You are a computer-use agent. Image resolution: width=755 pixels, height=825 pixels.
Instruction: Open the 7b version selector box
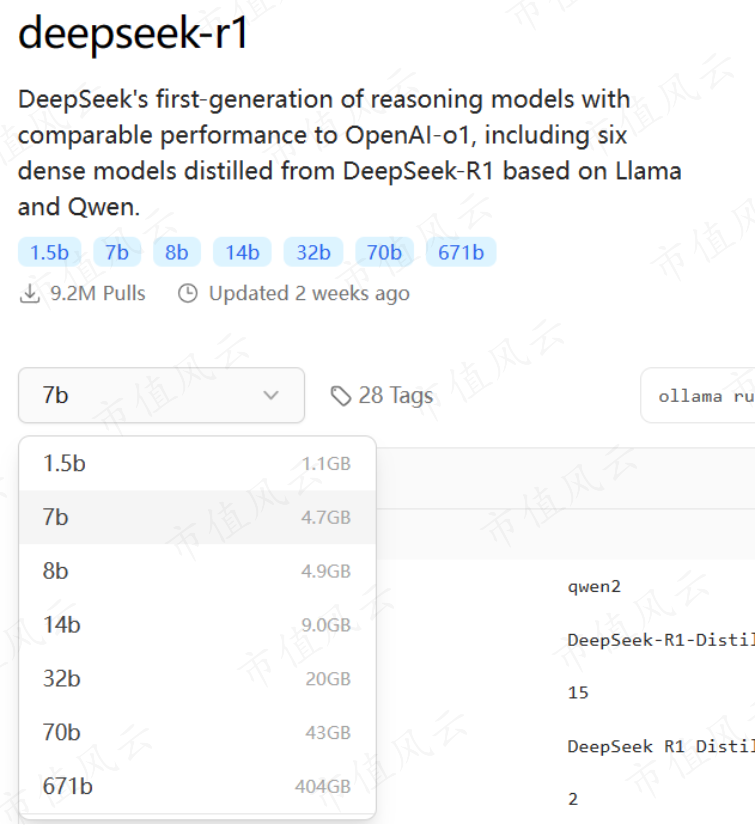click(x=162, y=395)
